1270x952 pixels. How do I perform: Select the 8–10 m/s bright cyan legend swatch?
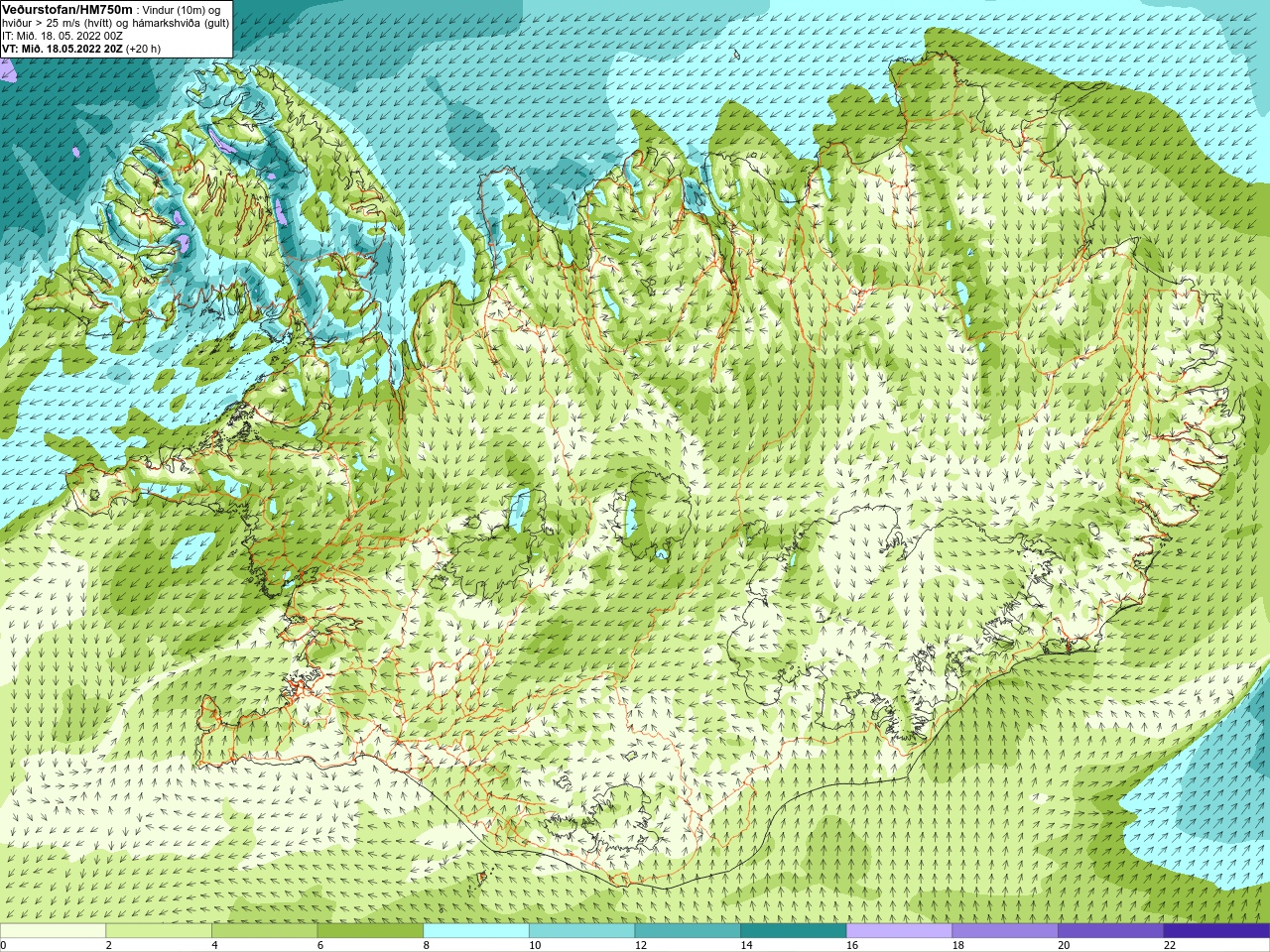[x=476, y=931]
